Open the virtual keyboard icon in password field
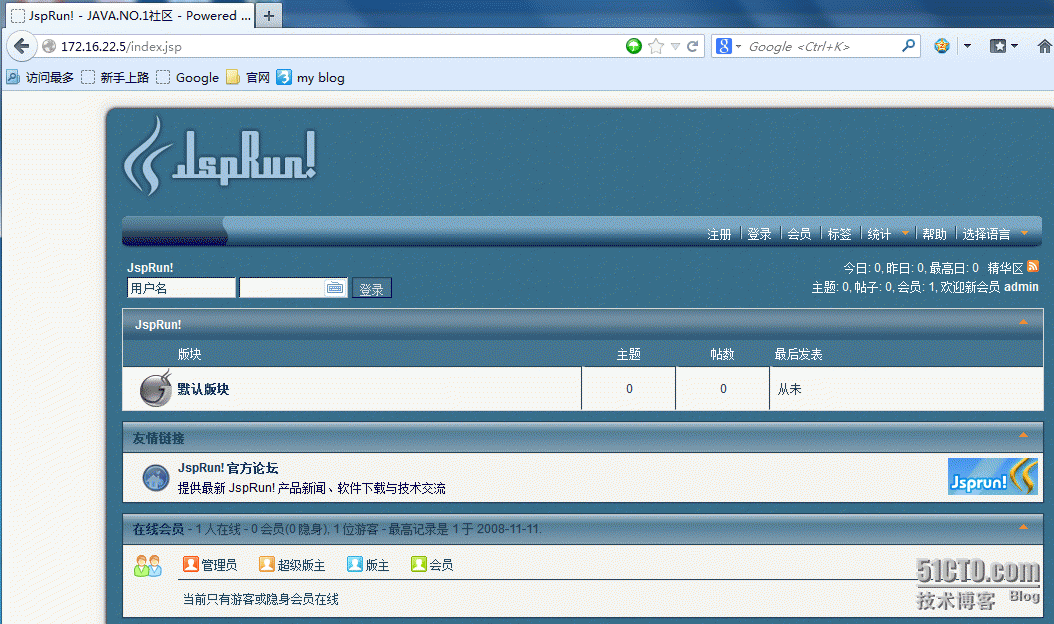Viewport: 1054px width, 624px height. (x=335, y=288)
